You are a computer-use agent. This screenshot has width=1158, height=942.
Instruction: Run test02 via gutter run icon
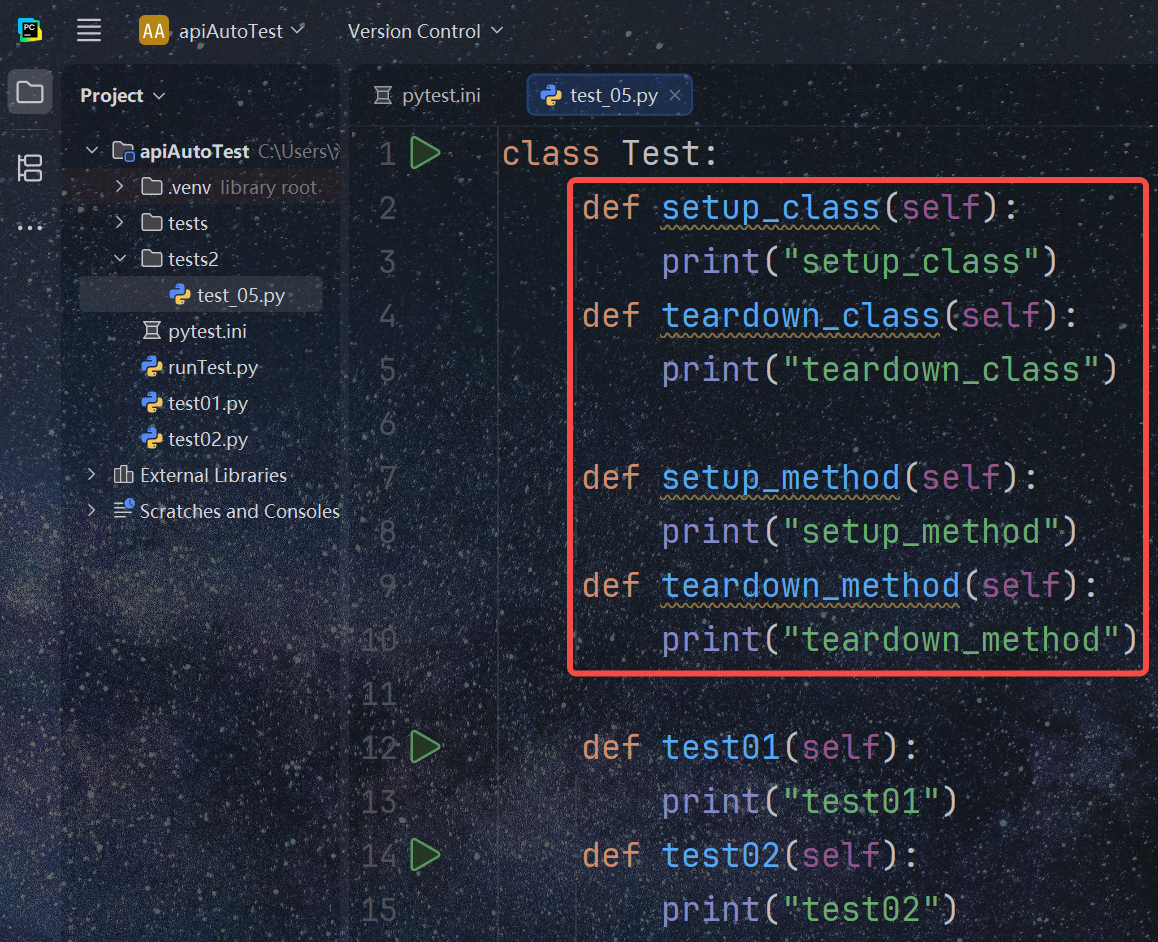(425, 855)
